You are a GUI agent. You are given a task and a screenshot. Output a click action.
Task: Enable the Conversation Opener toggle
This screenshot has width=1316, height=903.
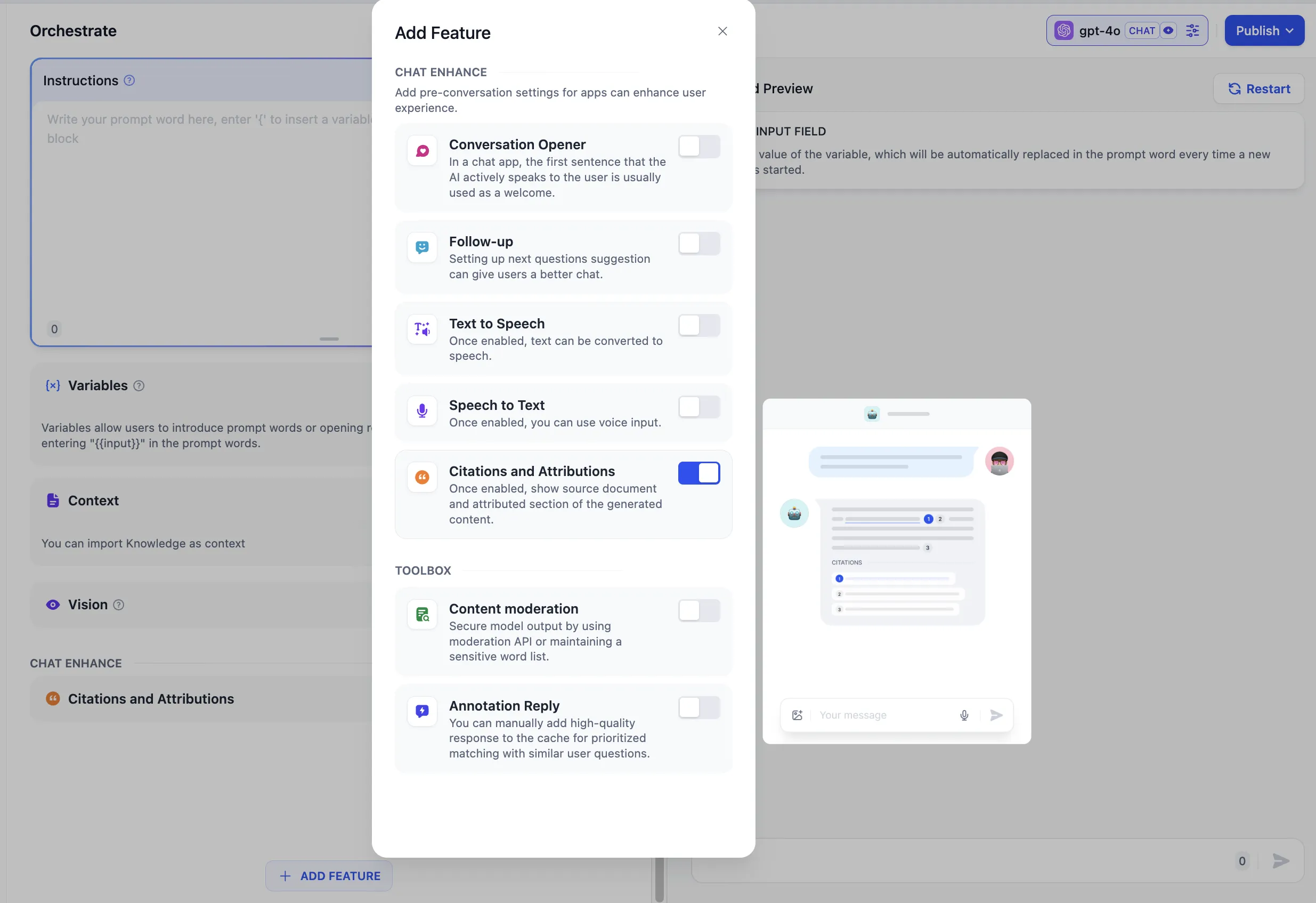[x=699, y=147]
